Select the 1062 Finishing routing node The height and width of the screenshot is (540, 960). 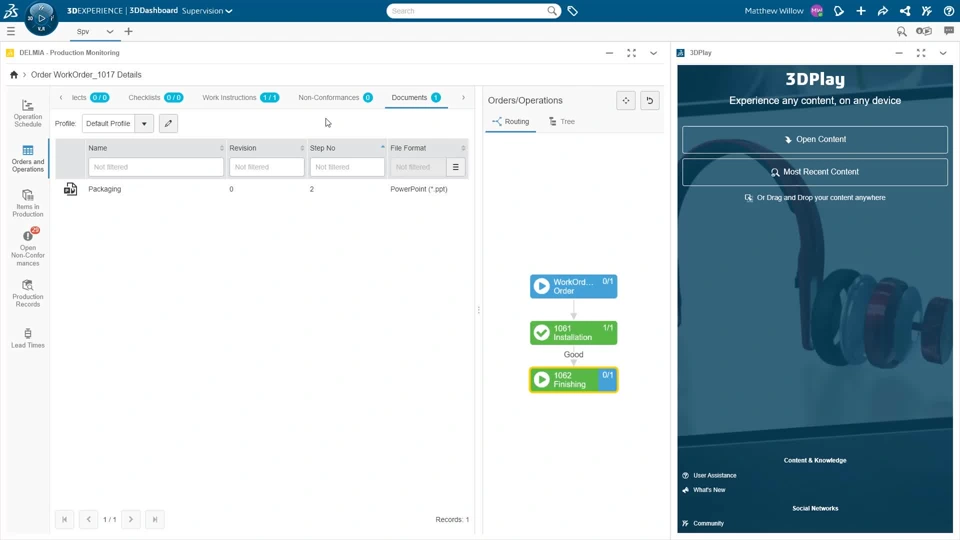pos(573,380)
